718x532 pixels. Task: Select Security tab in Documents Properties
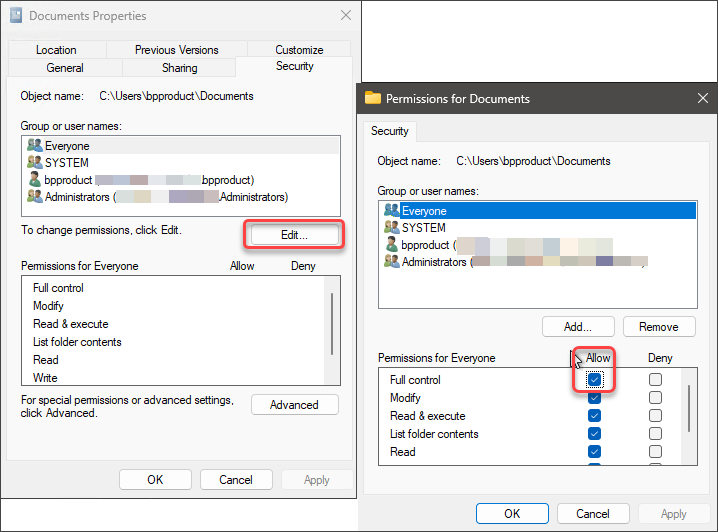[x=294, y=66]
